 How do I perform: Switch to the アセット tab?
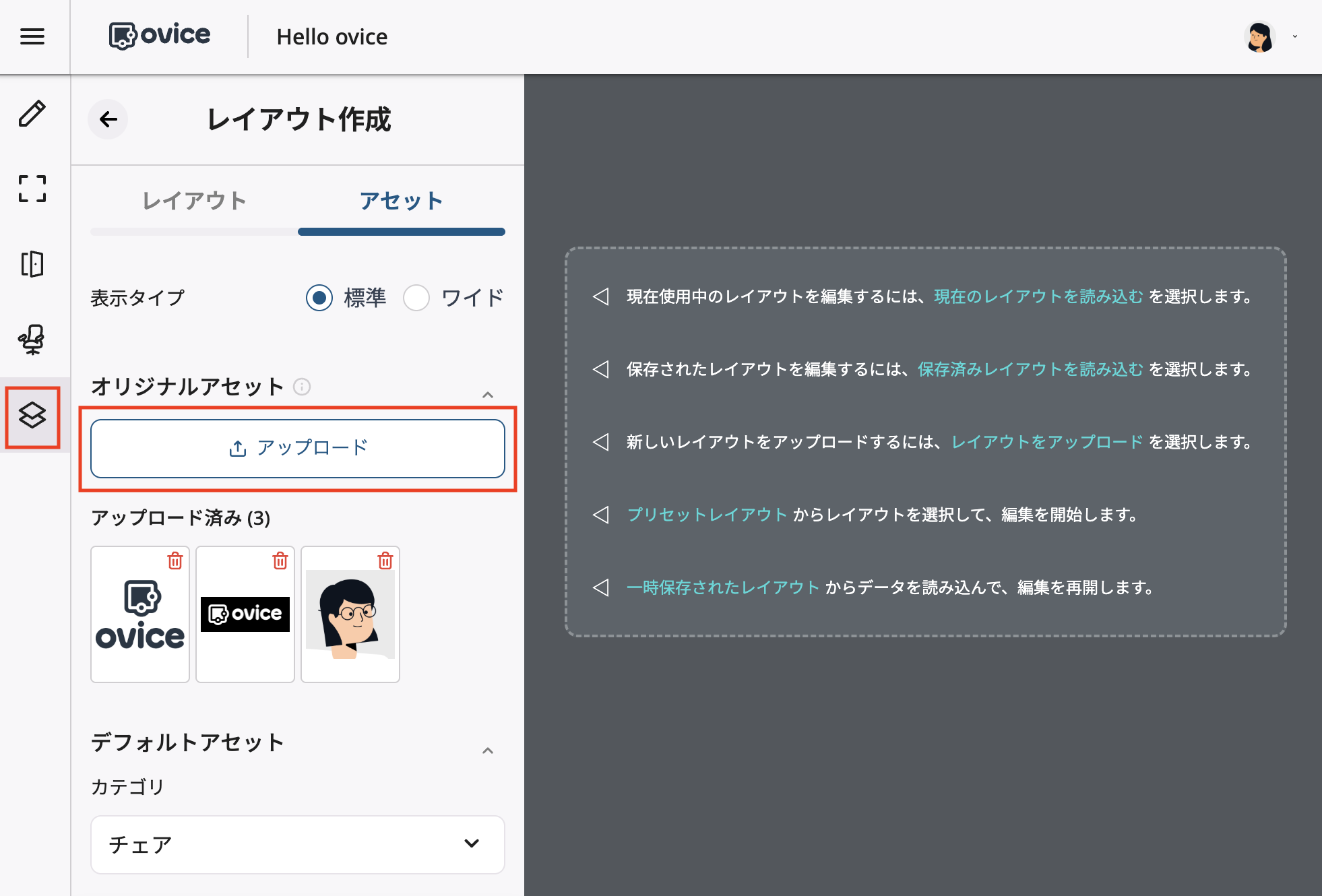[x=402, y=201]
